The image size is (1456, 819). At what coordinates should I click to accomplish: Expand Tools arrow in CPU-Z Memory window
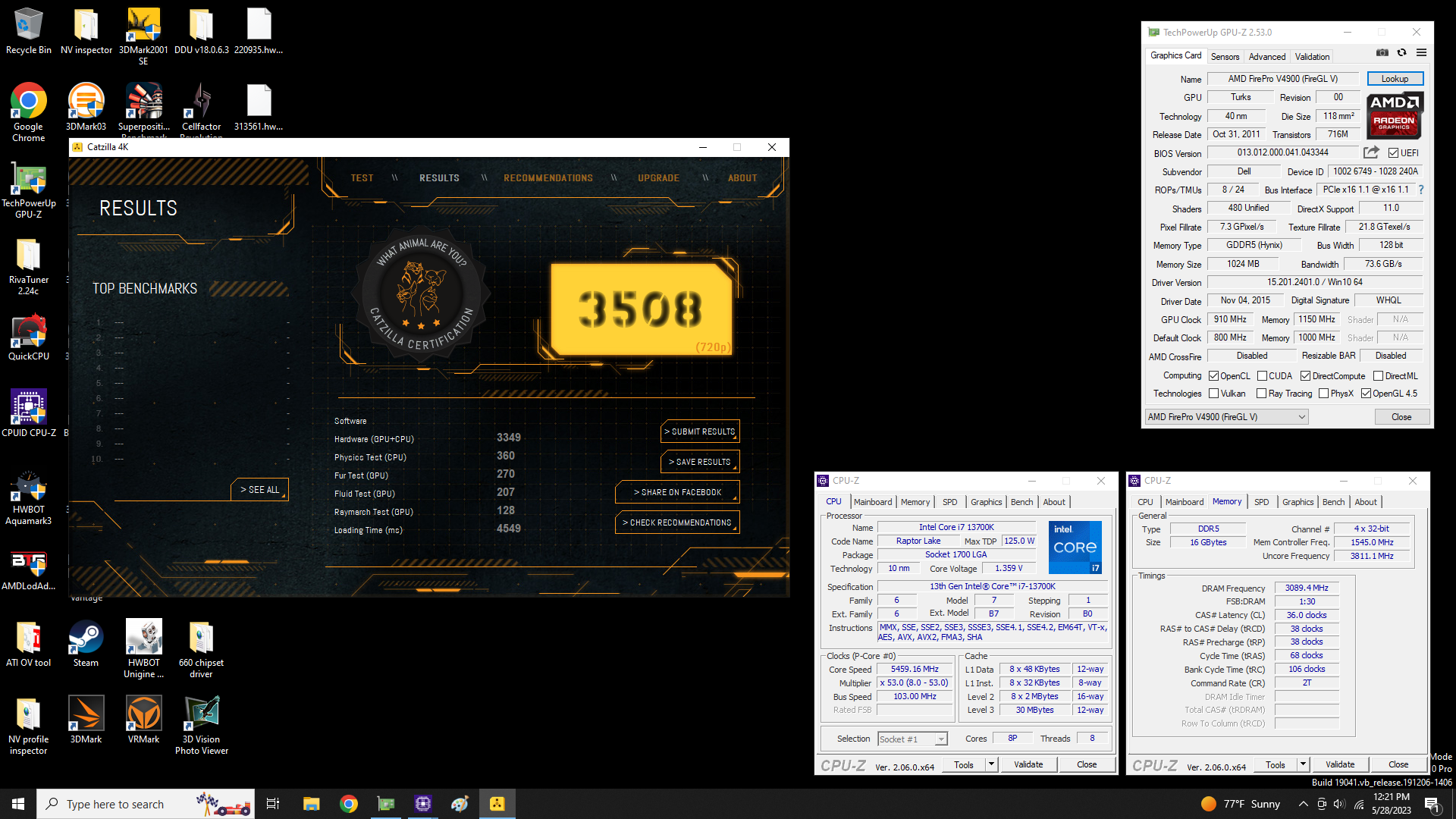pos(1303,764)
